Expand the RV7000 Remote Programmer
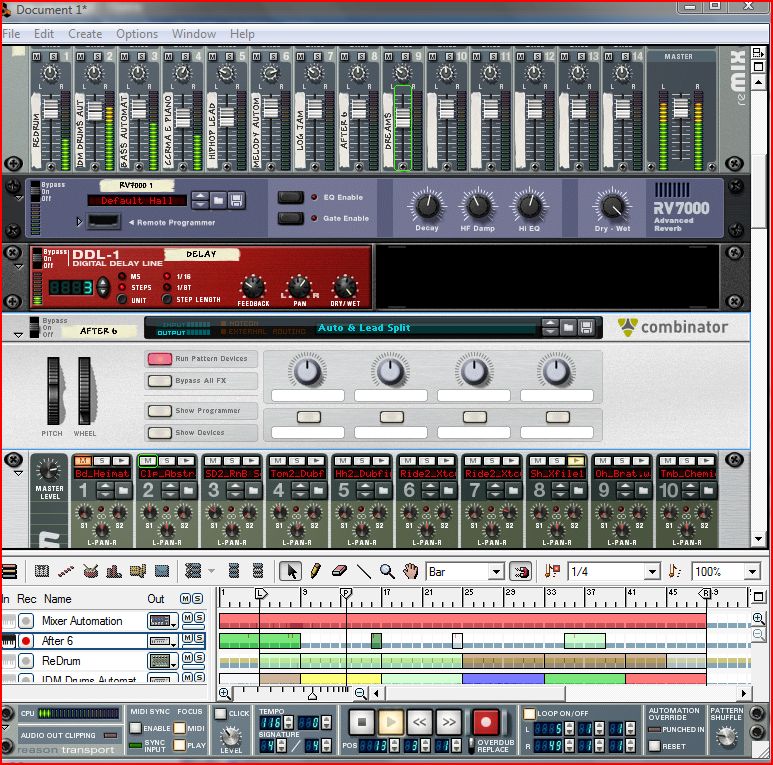This screenshot has height=765, width=773. (x=79, y=222)
